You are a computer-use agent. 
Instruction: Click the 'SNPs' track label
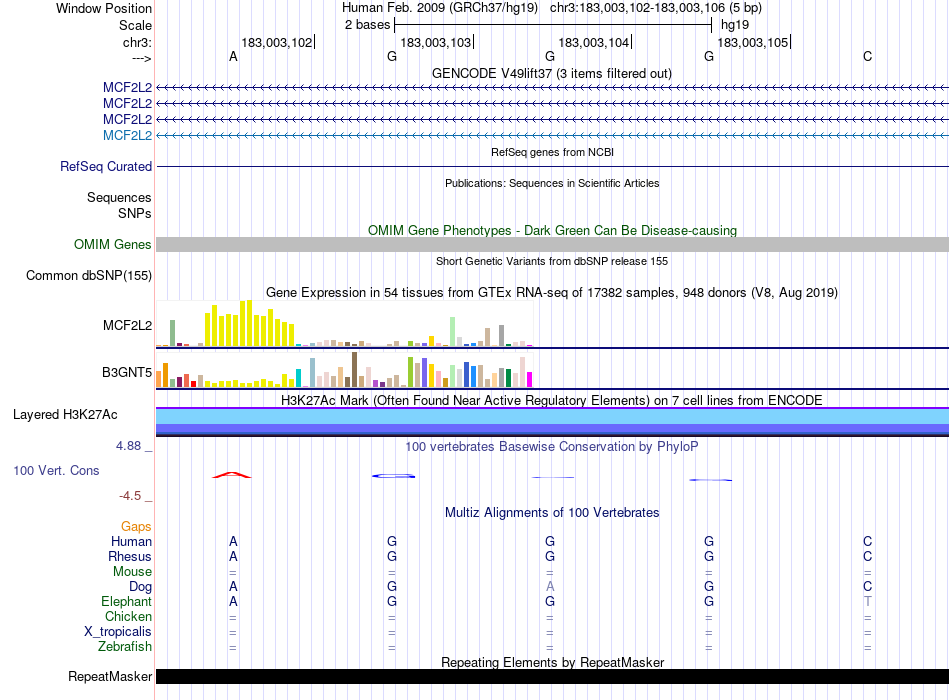coord(135,213)
